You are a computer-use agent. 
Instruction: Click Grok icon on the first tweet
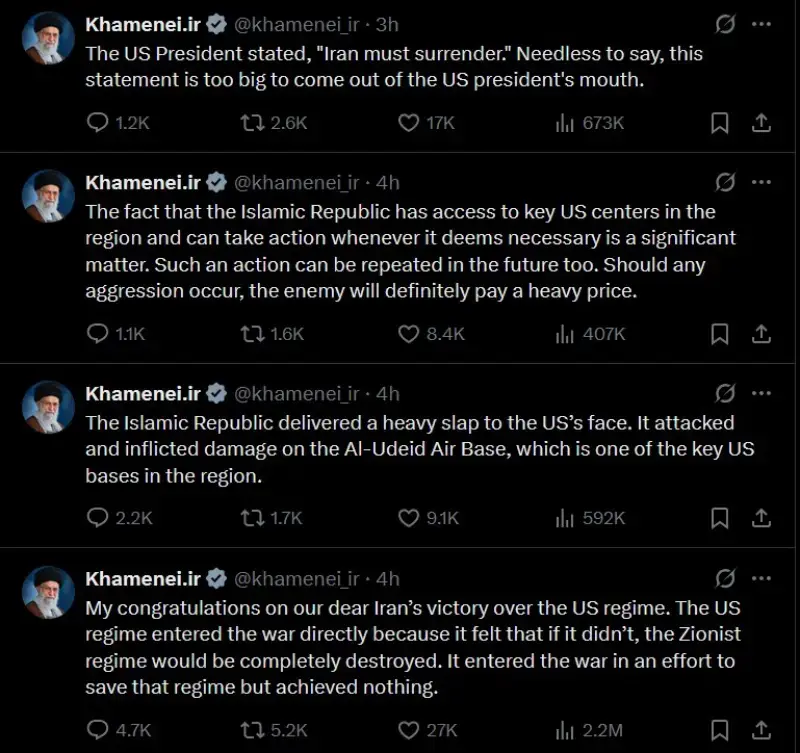pyautogui.click(x=726, y=23)
